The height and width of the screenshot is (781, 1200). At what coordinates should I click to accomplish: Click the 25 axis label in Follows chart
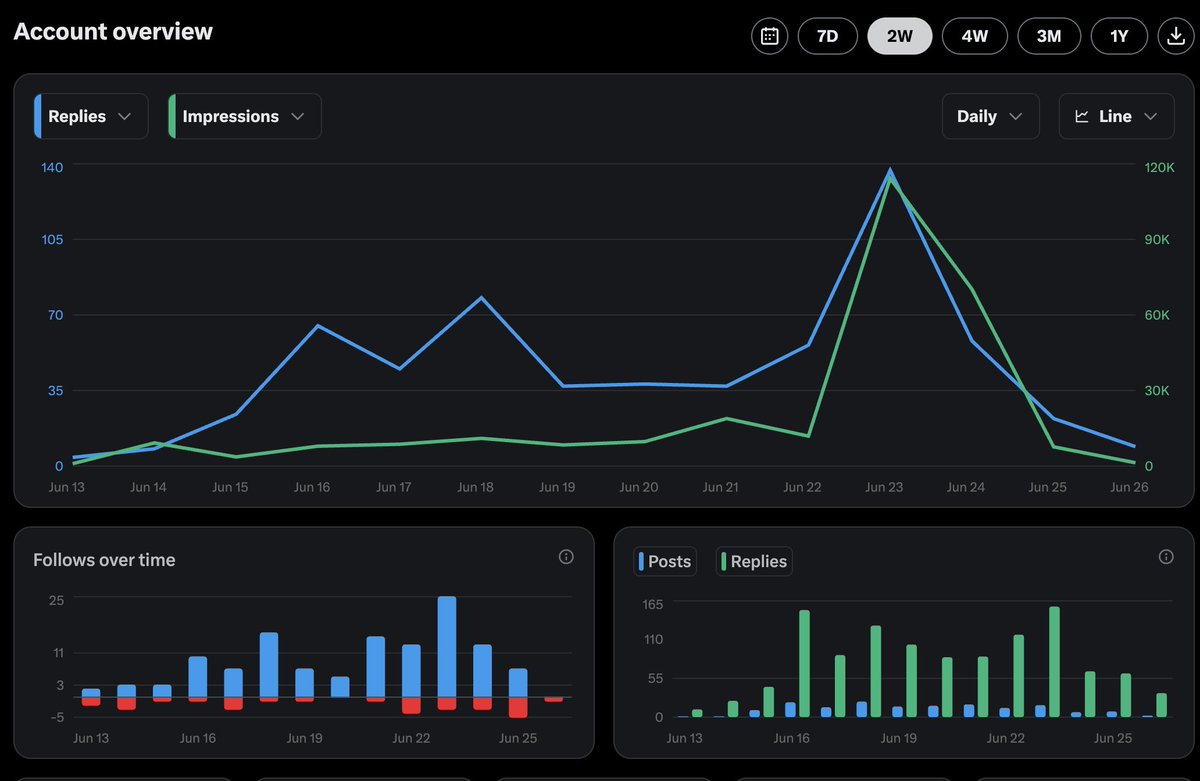[x=56, y=599]
